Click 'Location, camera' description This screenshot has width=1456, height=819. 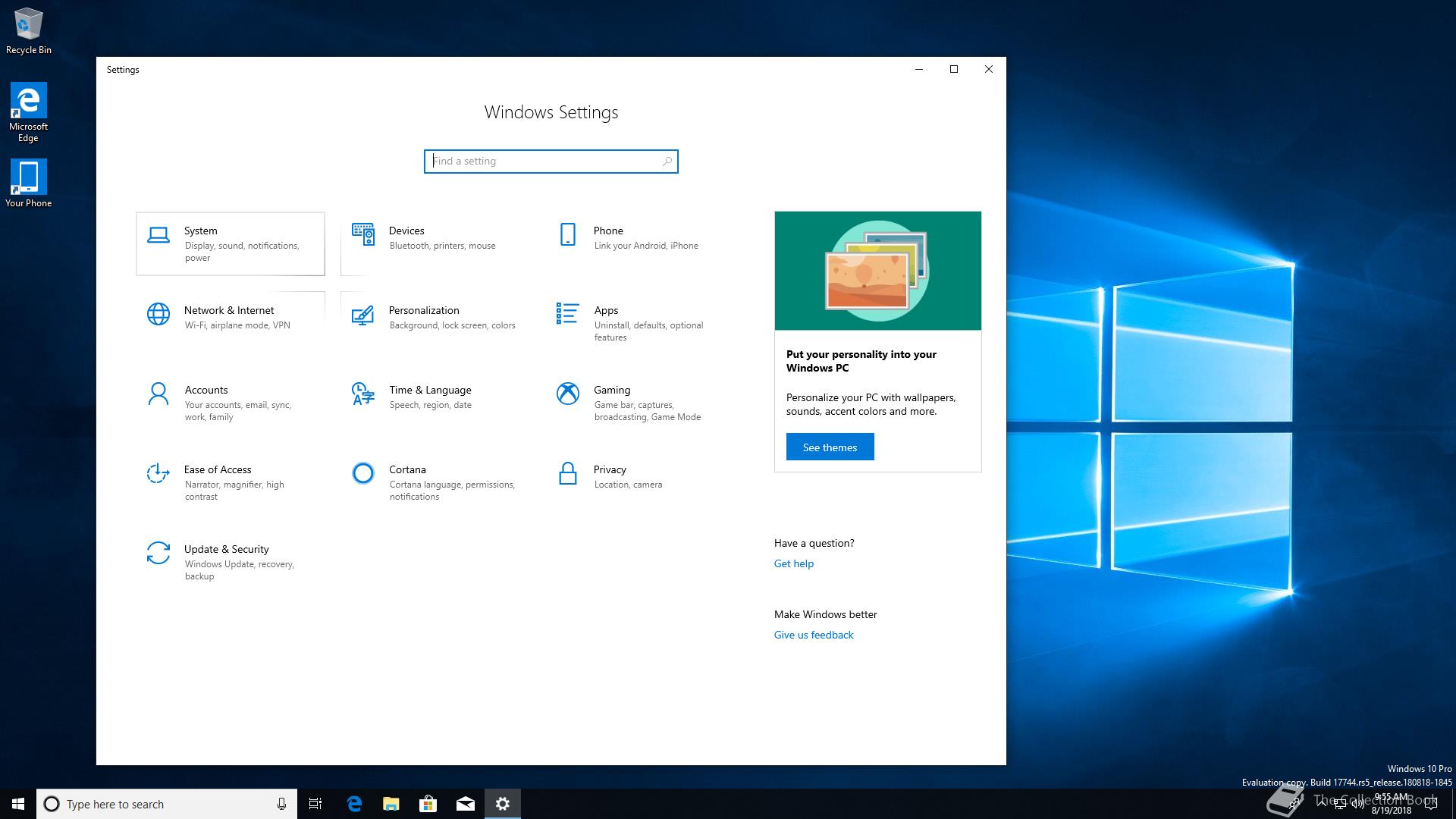629,485
